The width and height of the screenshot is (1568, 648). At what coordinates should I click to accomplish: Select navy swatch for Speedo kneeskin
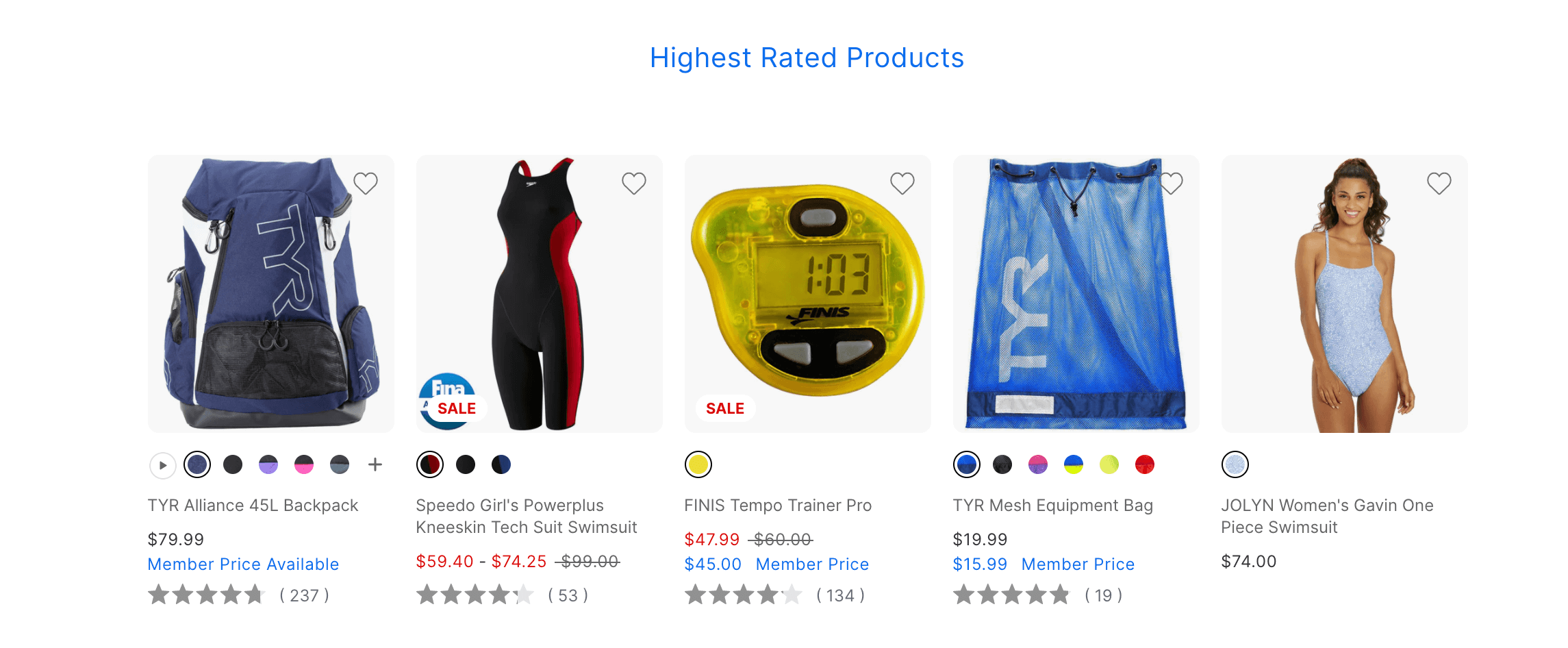[x=501, y=464]
